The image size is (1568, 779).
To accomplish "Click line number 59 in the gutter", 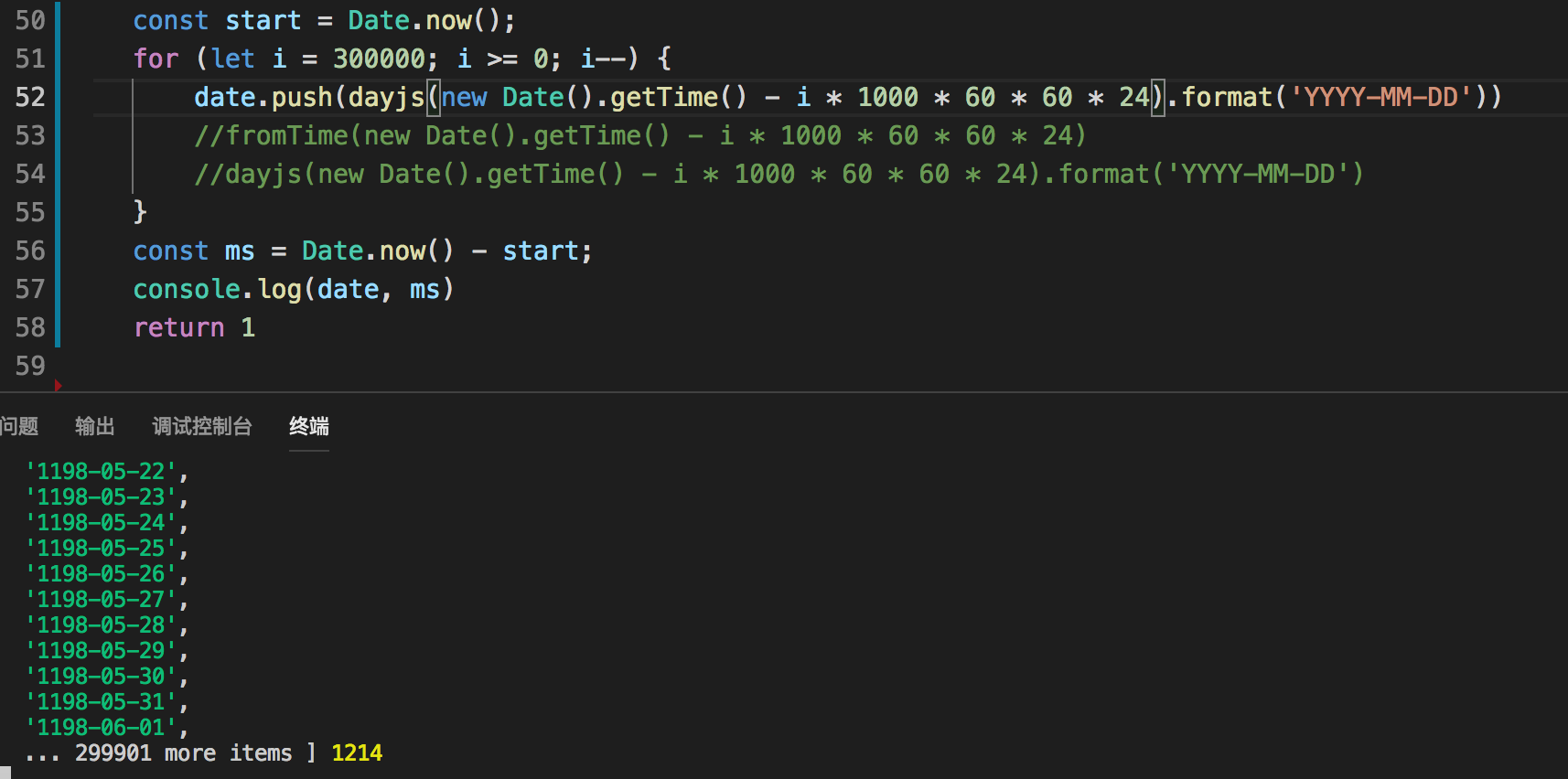I will point(30,366).
